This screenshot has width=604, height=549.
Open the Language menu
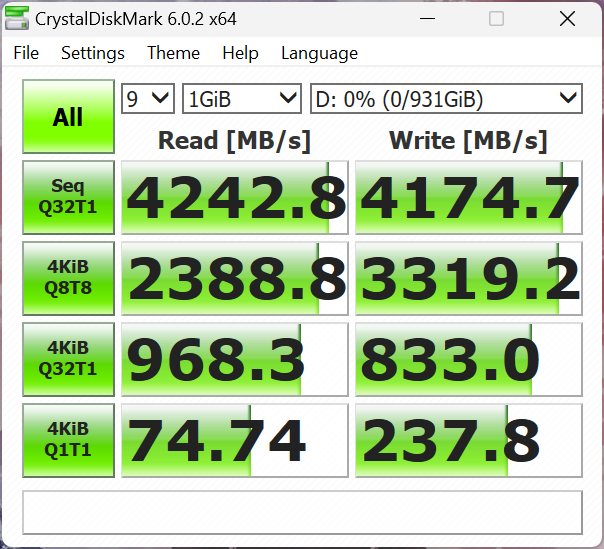coord(319,53)
